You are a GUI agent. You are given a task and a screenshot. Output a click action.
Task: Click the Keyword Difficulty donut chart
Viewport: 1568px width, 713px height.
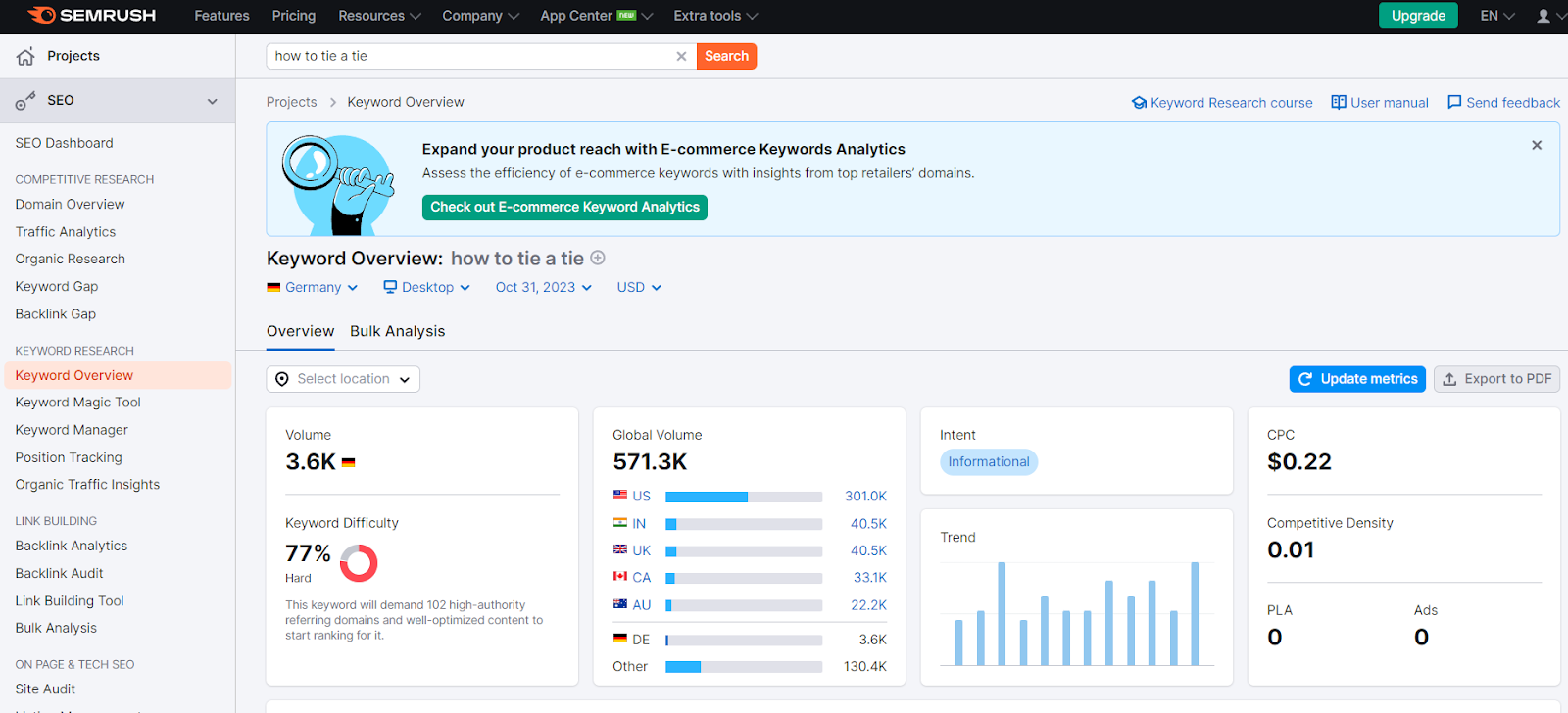pos(359,563)
